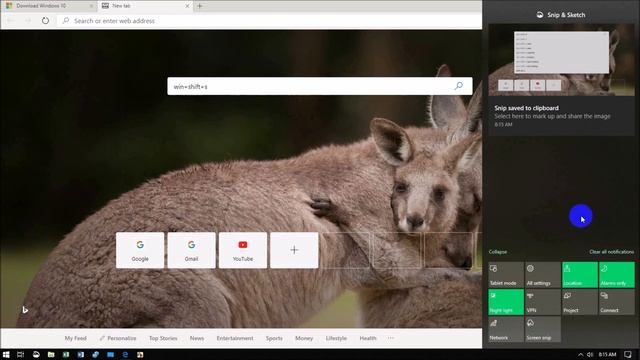This screenshot has height=360, width=640.
Task: Open the Network quick action tile
Action: tap(506, 329)
